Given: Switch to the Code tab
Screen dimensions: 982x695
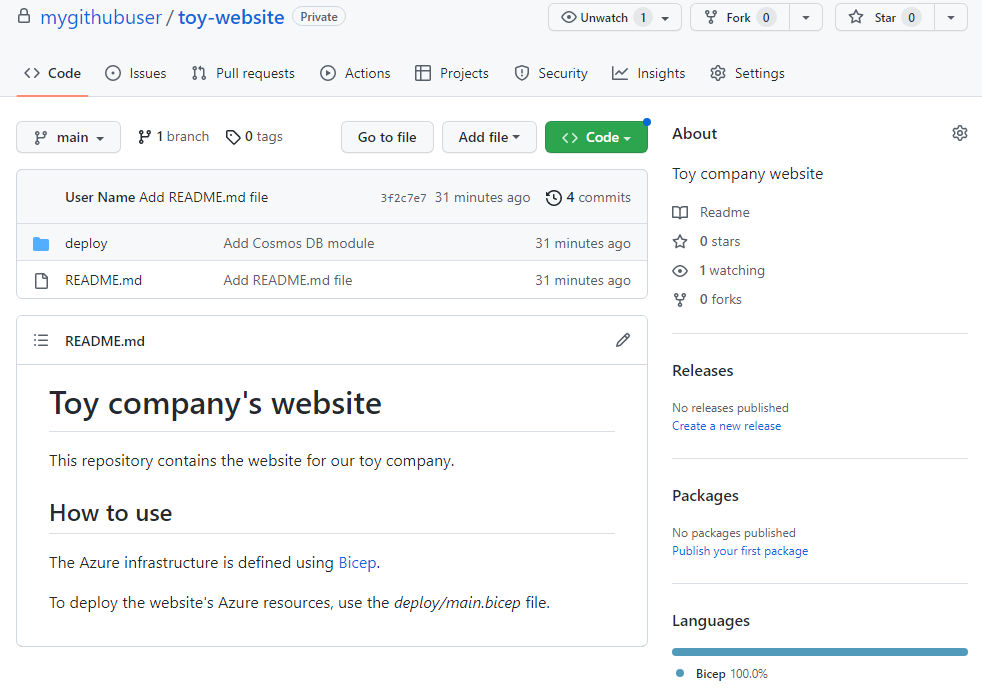Looking at the screenshot, I should coord(53,73).
